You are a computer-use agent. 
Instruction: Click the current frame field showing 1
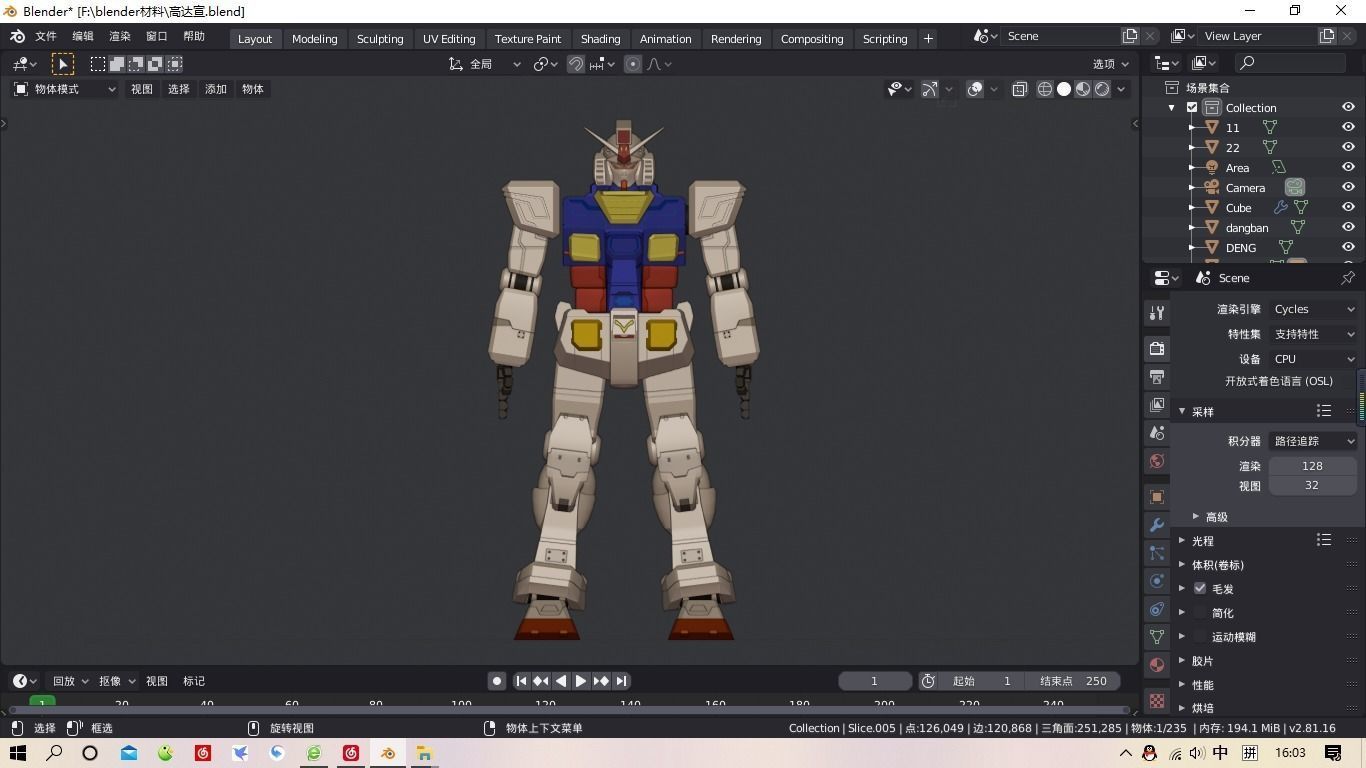coord(874,681)
